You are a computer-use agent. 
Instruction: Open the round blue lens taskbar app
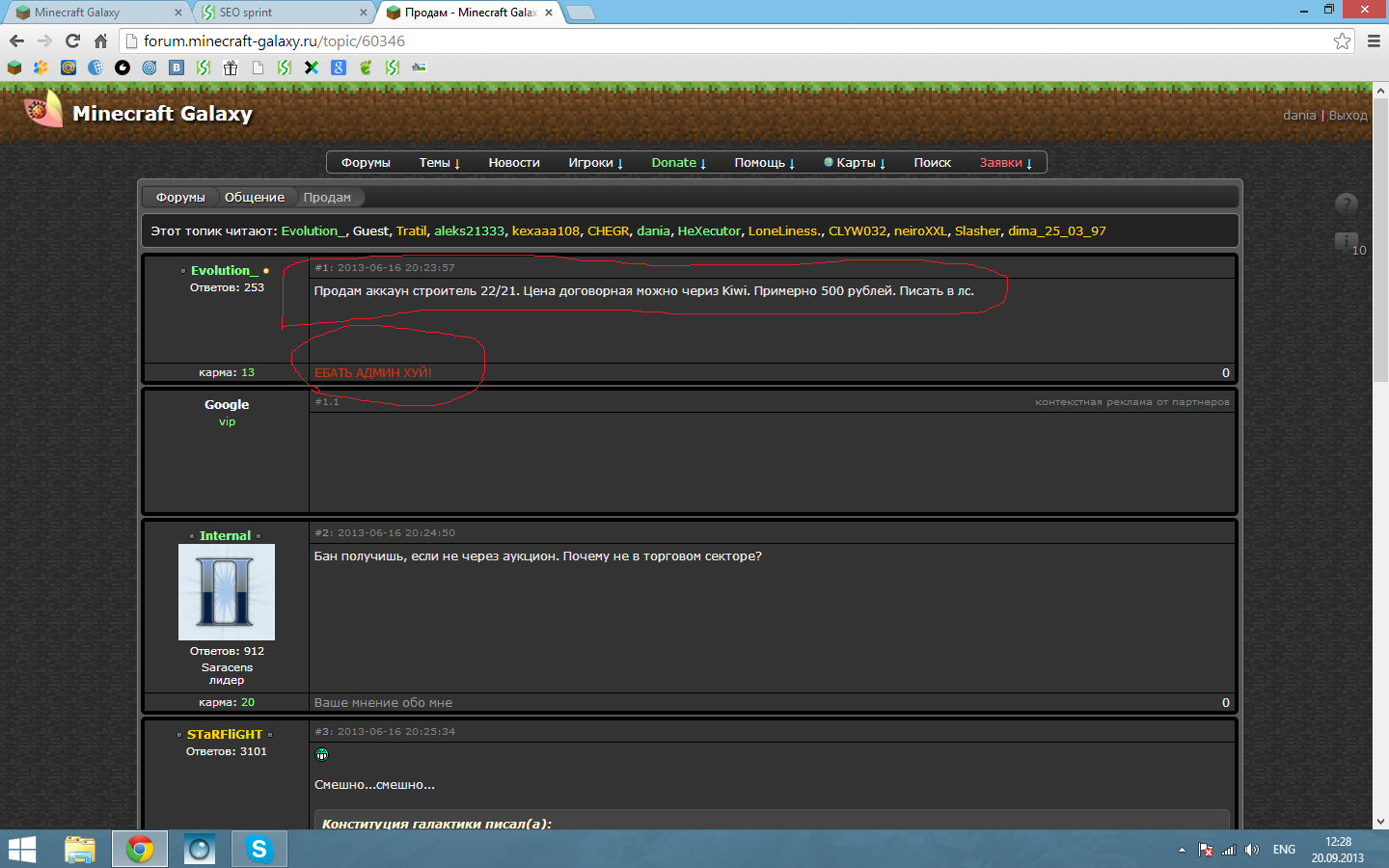[x=200, y=850]
